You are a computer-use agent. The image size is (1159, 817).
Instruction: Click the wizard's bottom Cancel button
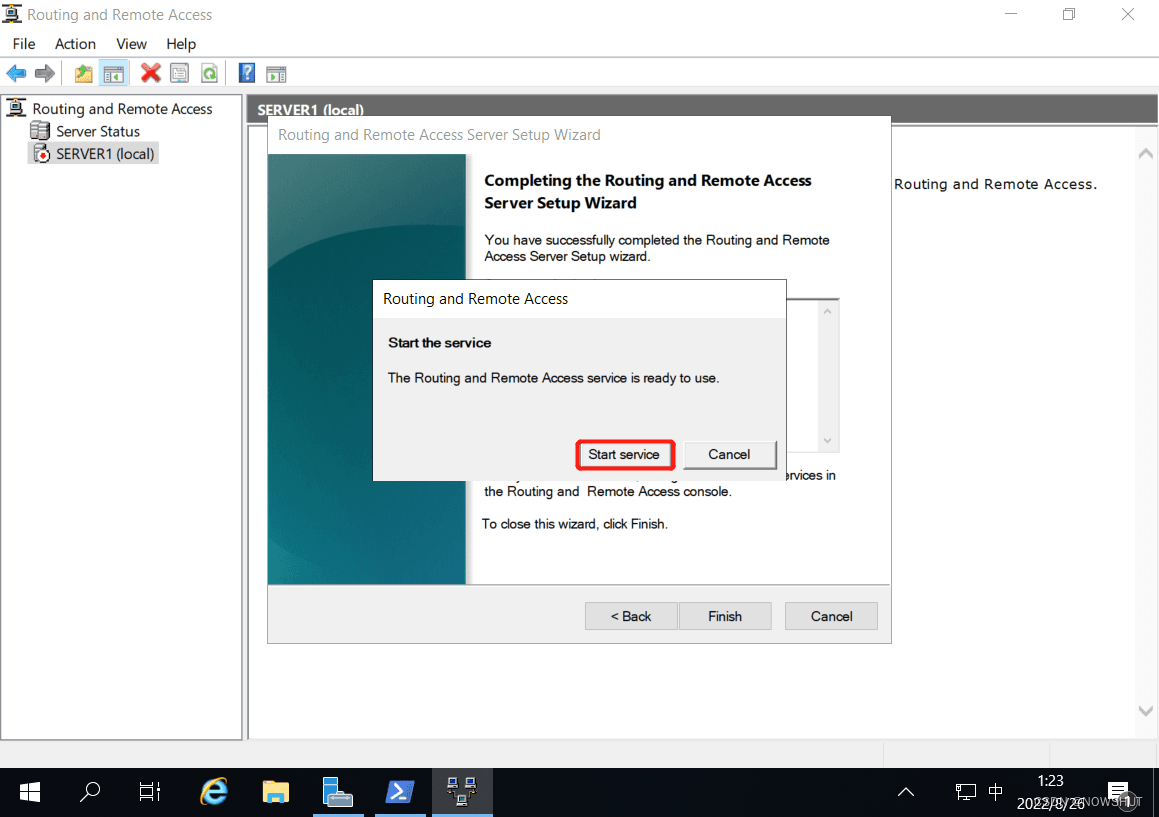832,617
